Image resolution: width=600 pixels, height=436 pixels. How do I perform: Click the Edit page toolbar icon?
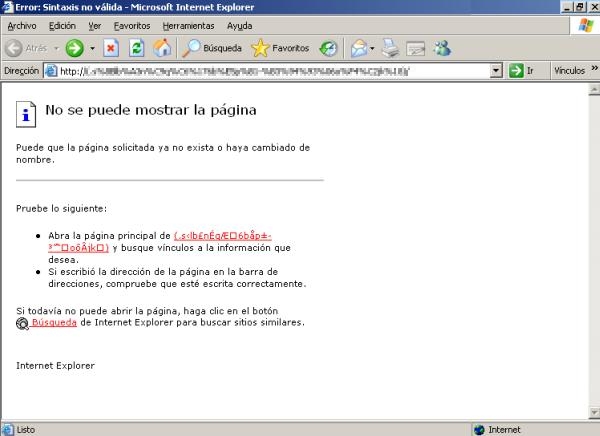click(416, 48)
